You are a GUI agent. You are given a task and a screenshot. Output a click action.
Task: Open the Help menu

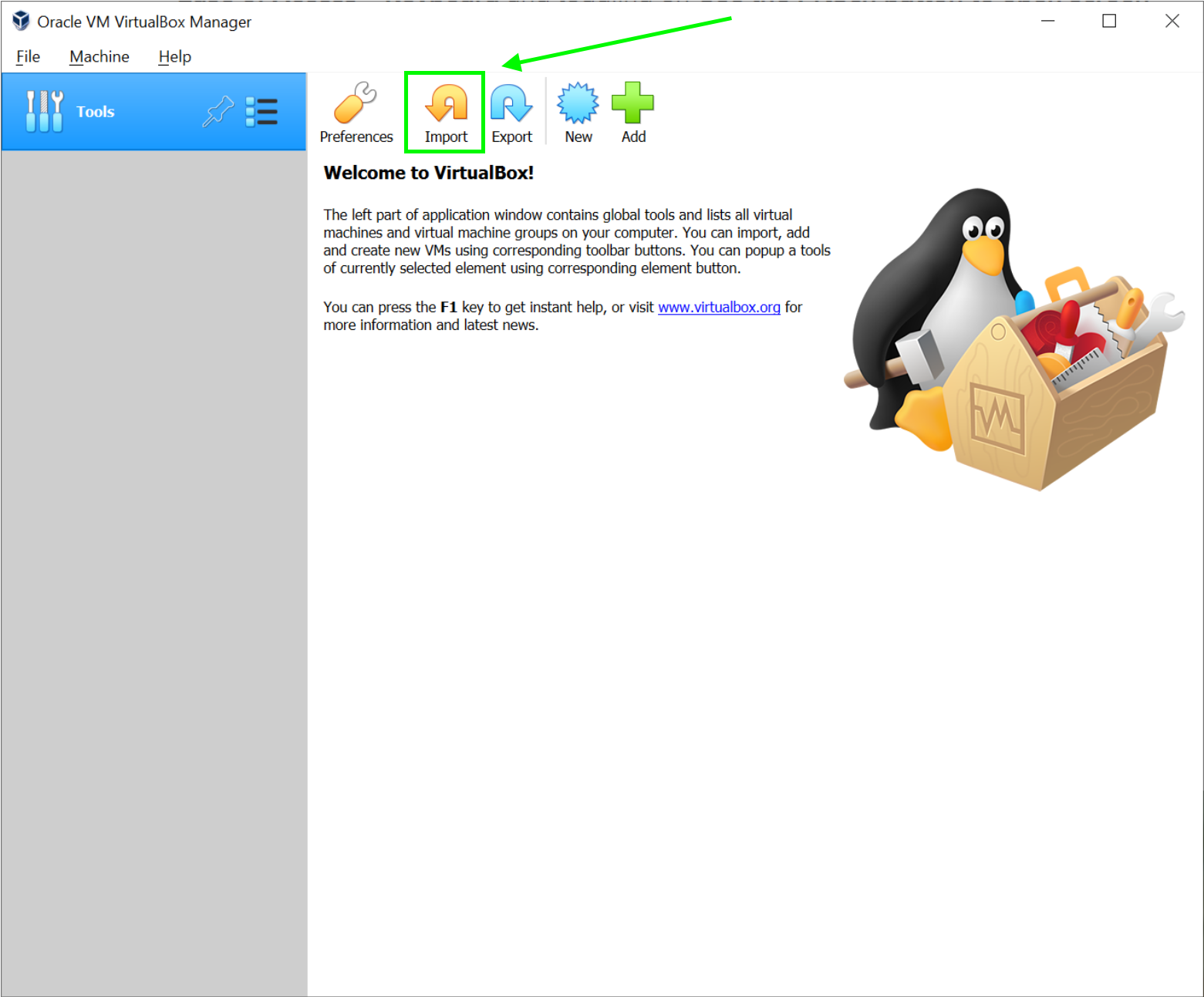pyautogui.click(x=174, y=56)
